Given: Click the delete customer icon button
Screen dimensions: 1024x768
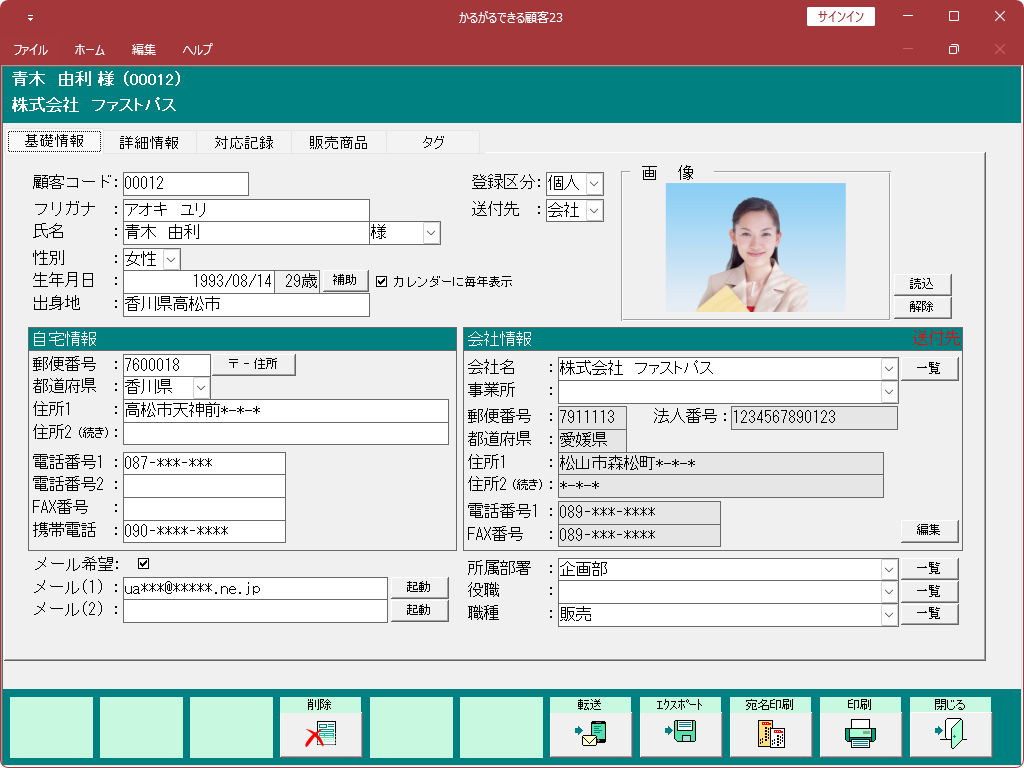Looking at the screenshot, I should pyautogui.click(x=321, y=734).
